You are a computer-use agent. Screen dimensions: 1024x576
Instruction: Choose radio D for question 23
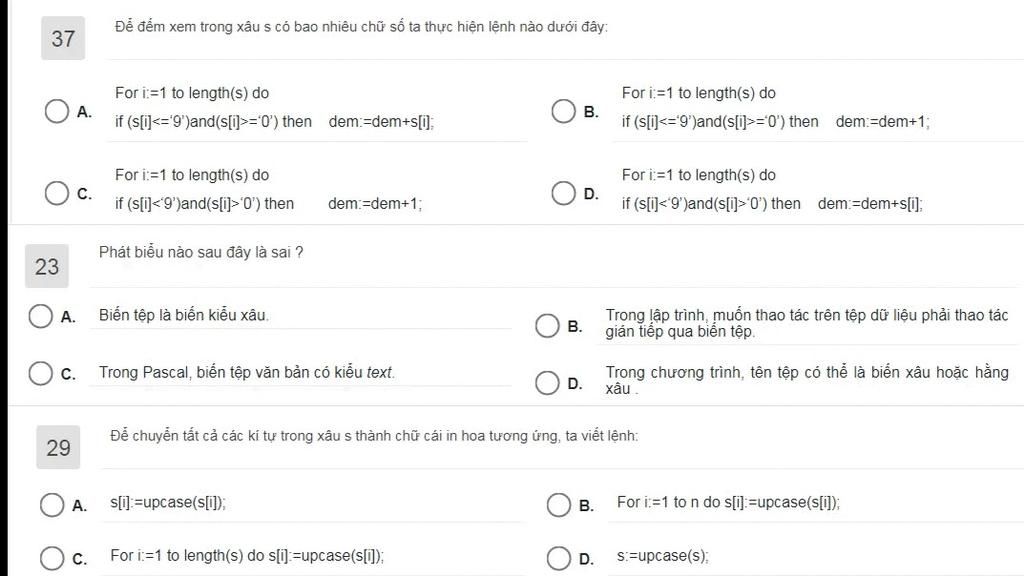click(x=547, y=383)
